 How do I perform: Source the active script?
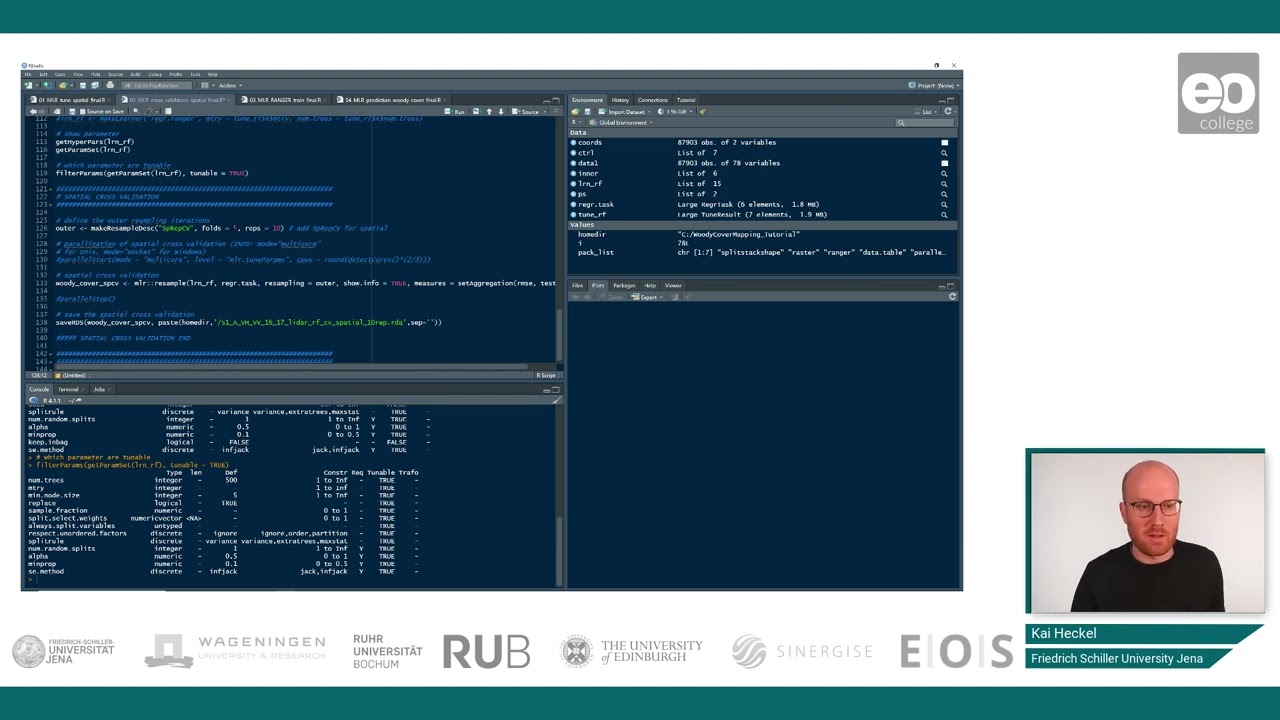tap(526, 111)
